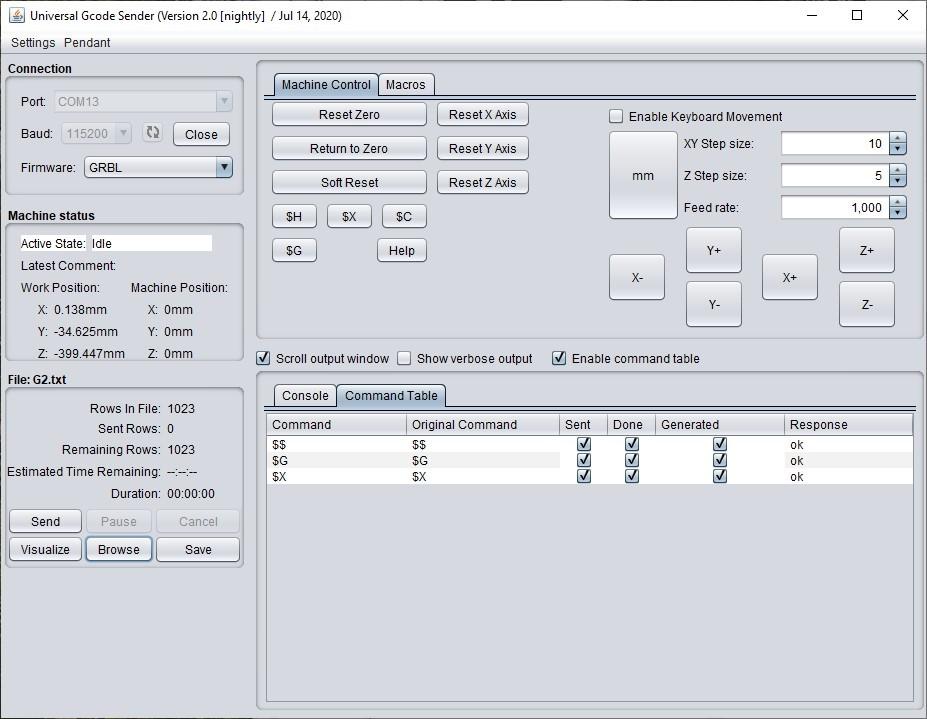The width and height of the screenshot is (927, 719).
Task: Send the G2.txt file
Action: (x=46, y=522)
